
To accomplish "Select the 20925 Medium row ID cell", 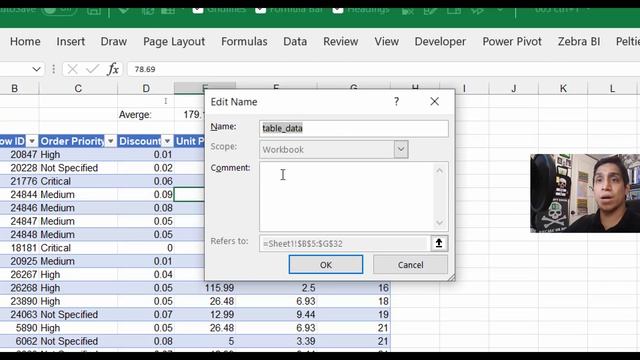I will (x=20, y=261).
